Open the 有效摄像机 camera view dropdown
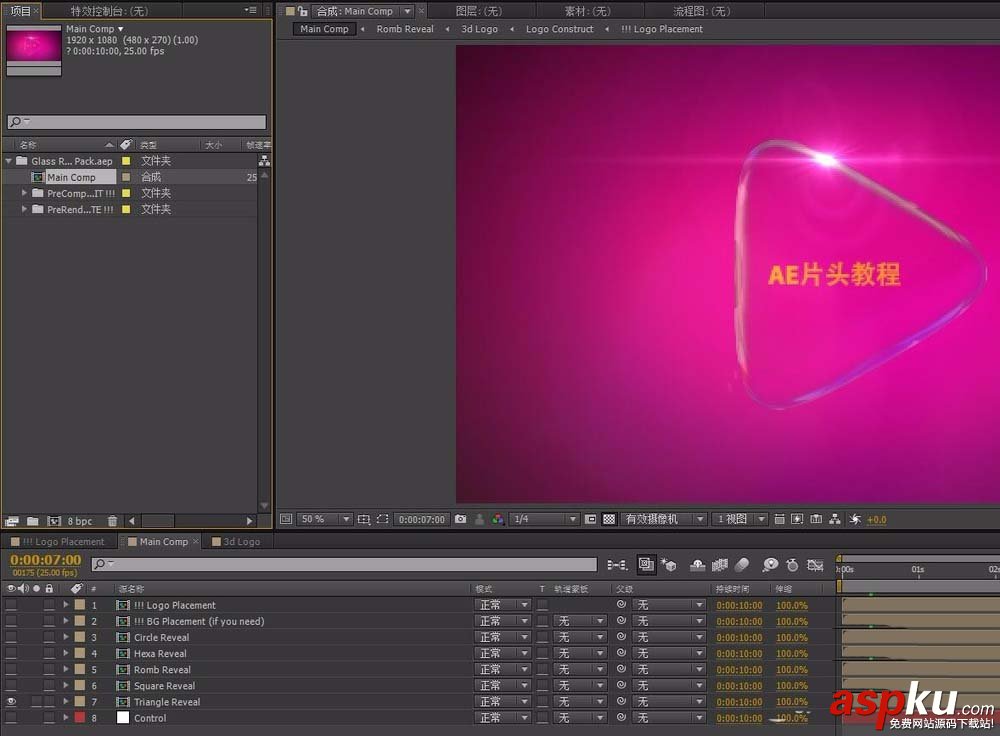This screenshot has width=1000, height=736. [x=664, y=519]
